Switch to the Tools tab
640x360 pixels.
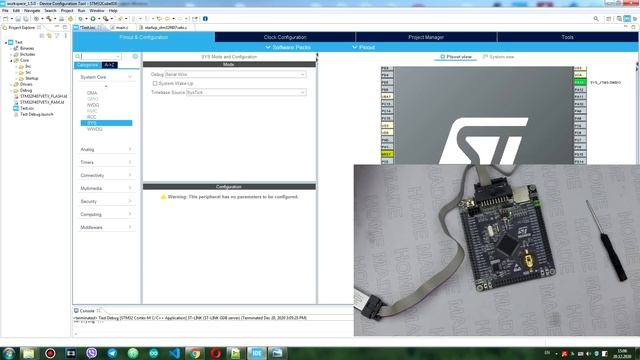coord(567,37)
